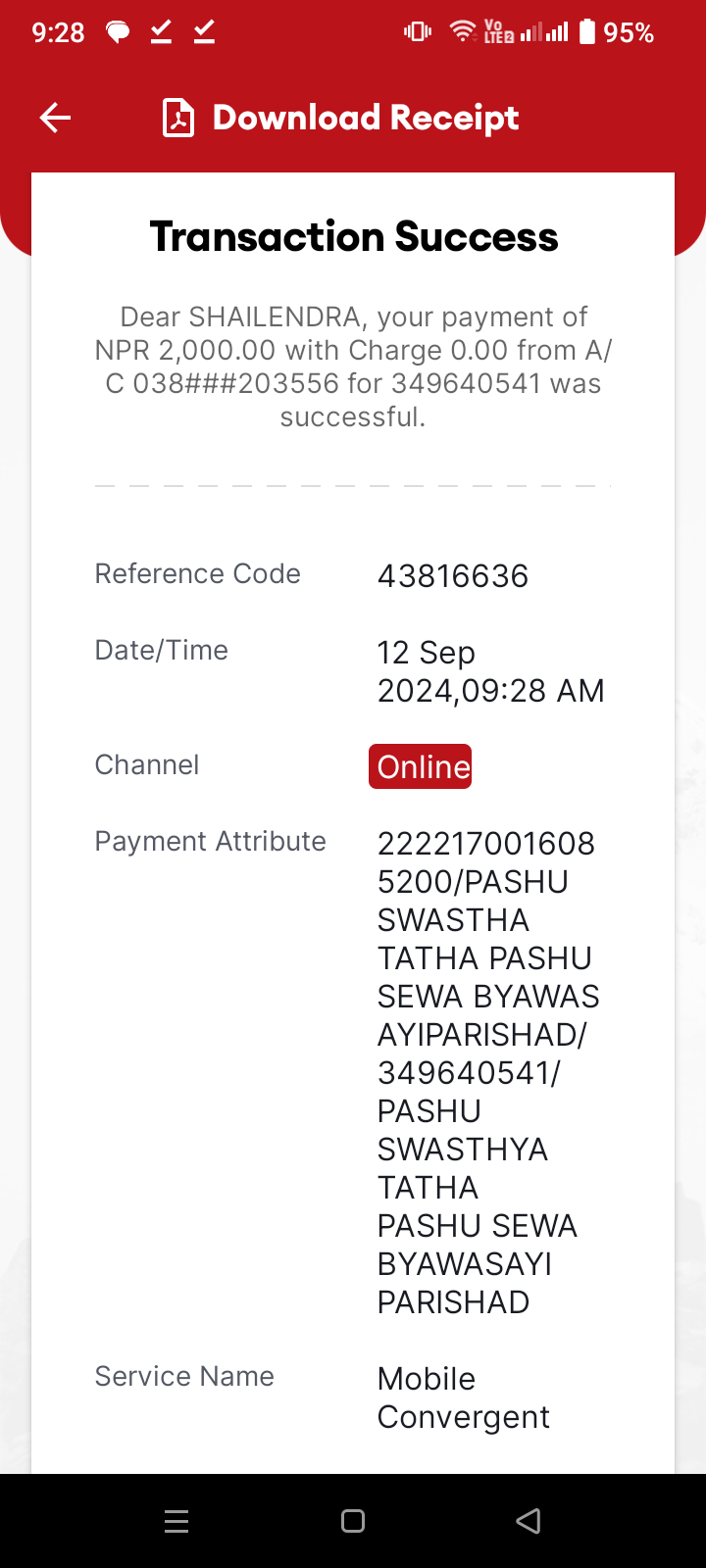Tap the reference code 43816636
This screenshot has height=1568, width=706.
click(453, 576)
